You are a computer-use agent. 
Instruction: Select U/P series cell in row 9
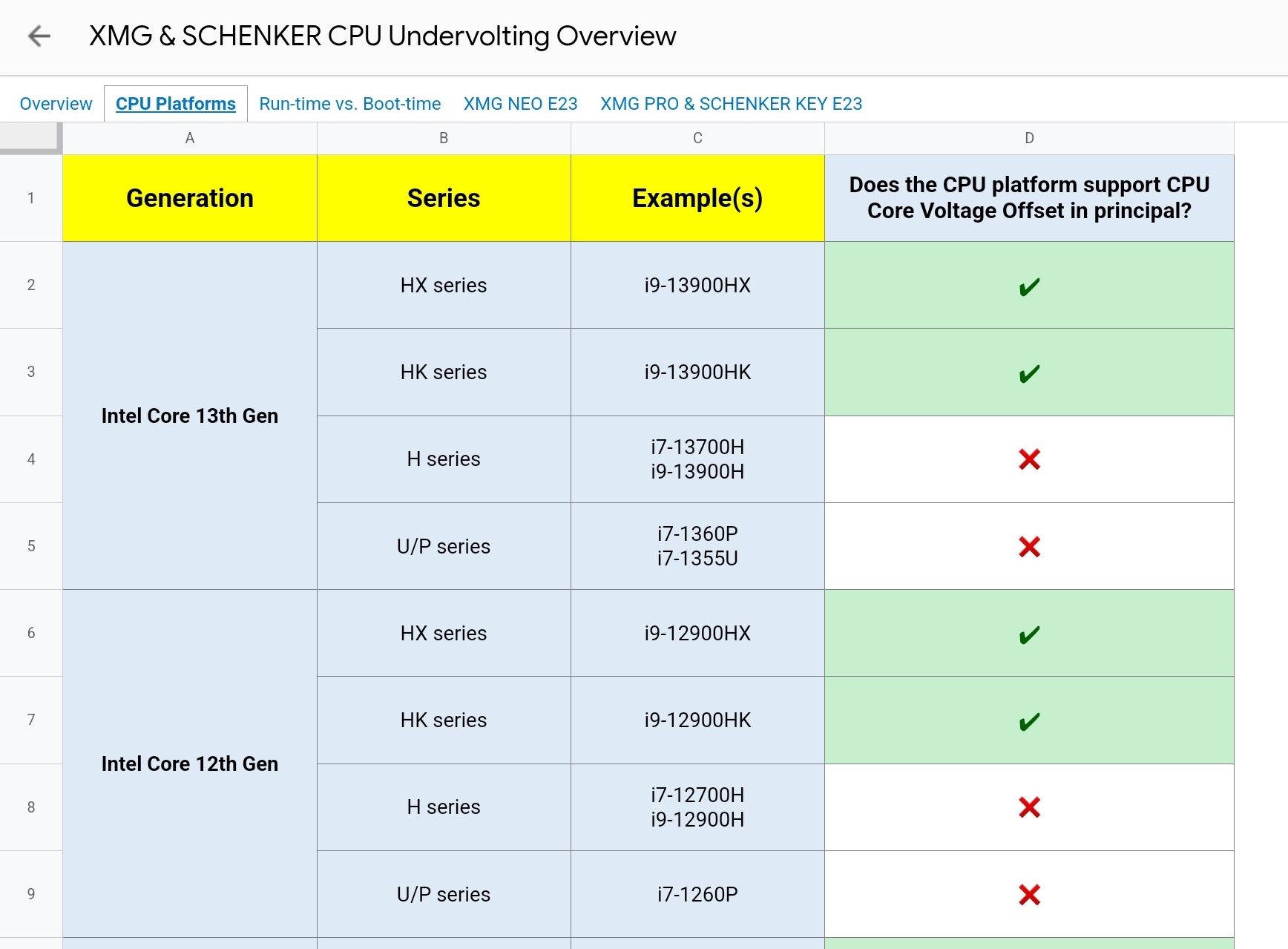(444, 894)
